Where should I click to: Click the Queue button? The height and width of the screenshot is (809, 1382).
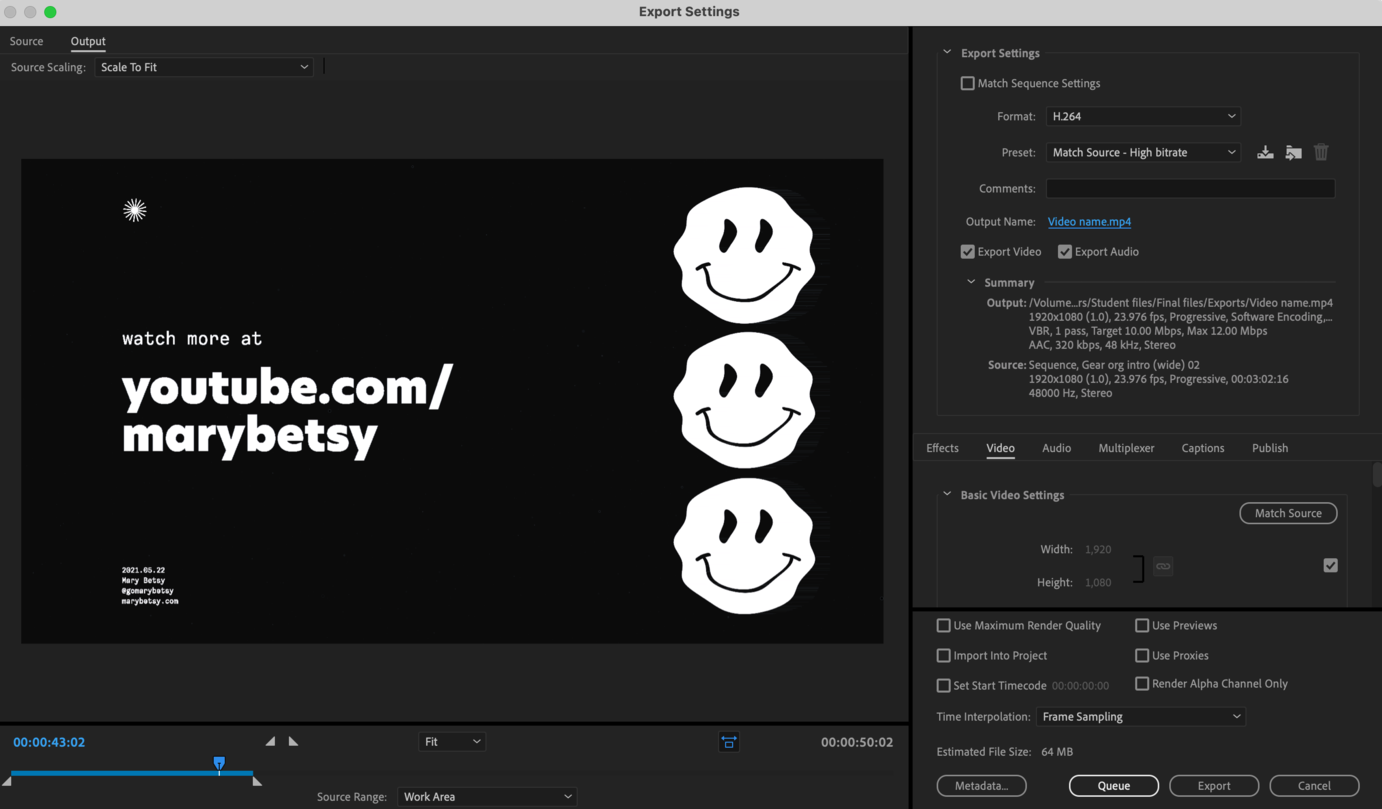(1114, 785)
